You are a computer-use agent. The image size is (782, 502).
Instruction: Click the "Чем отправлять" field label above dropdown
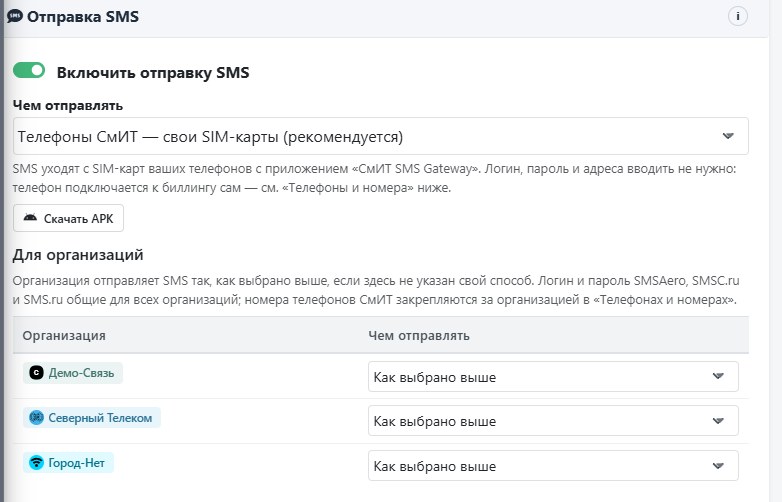[x=67, y=105]
